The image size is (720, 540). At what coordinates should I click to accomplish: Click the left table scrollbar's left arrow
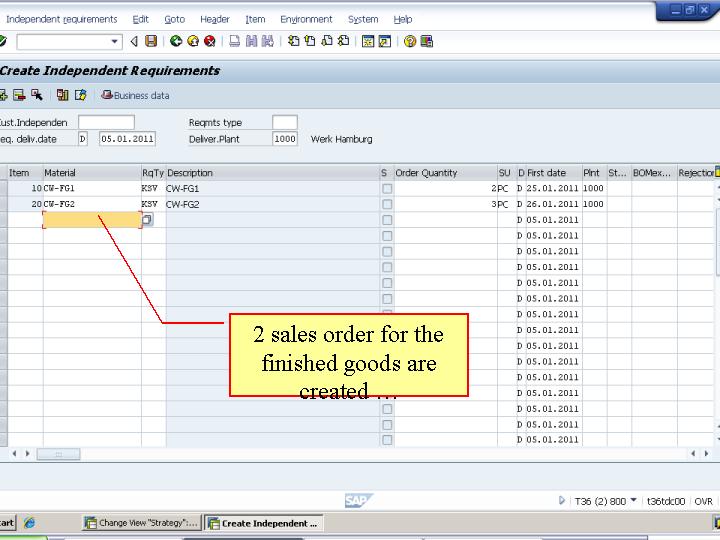click(14, 454)
